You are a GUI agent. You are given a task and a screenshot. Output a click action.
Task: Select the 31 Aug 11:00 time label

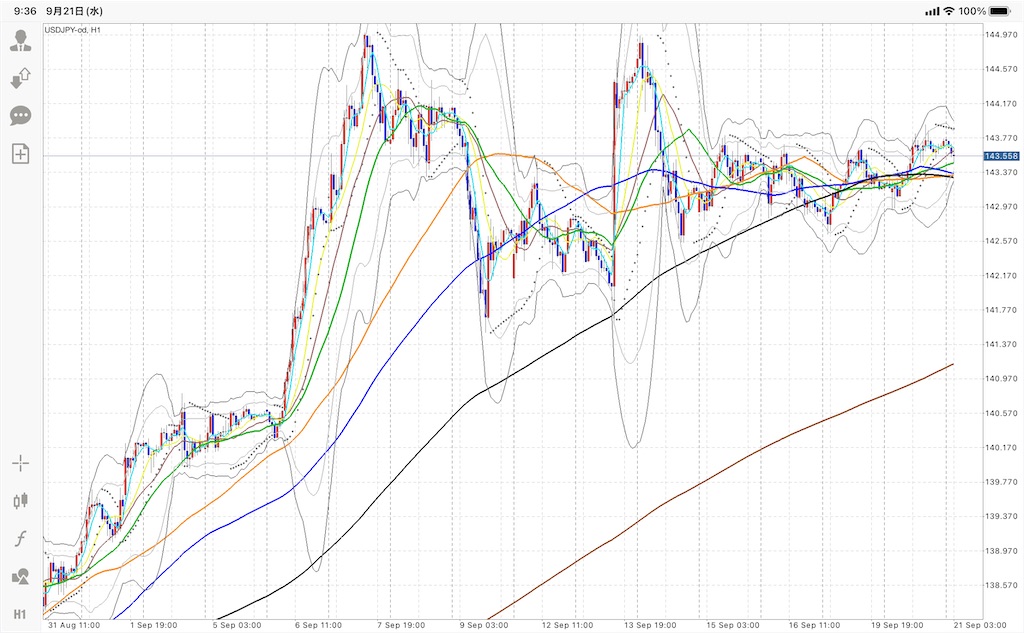[x=74, y=625]
